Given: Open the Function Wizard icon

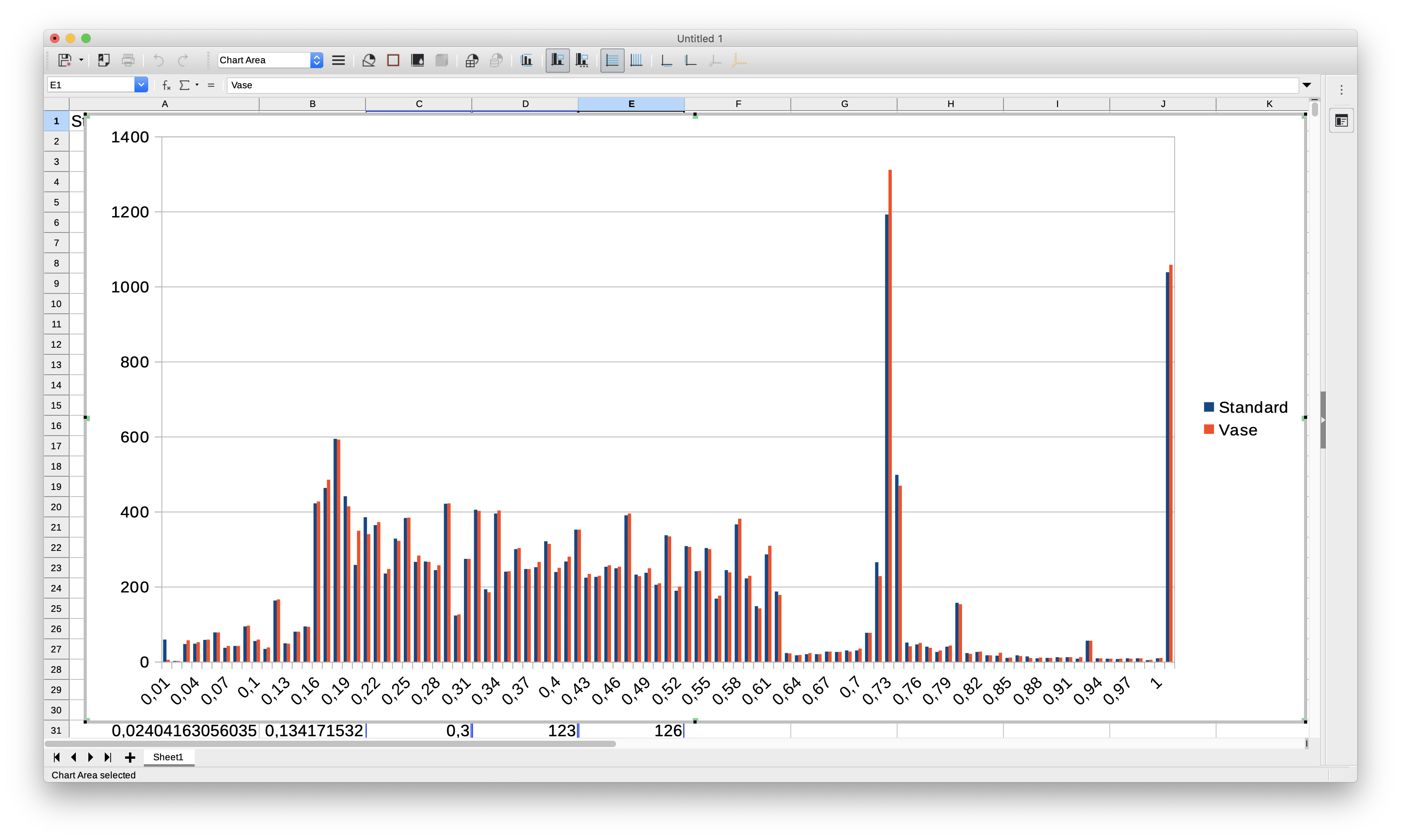Looking at the screenshot, I should point(166,85).
